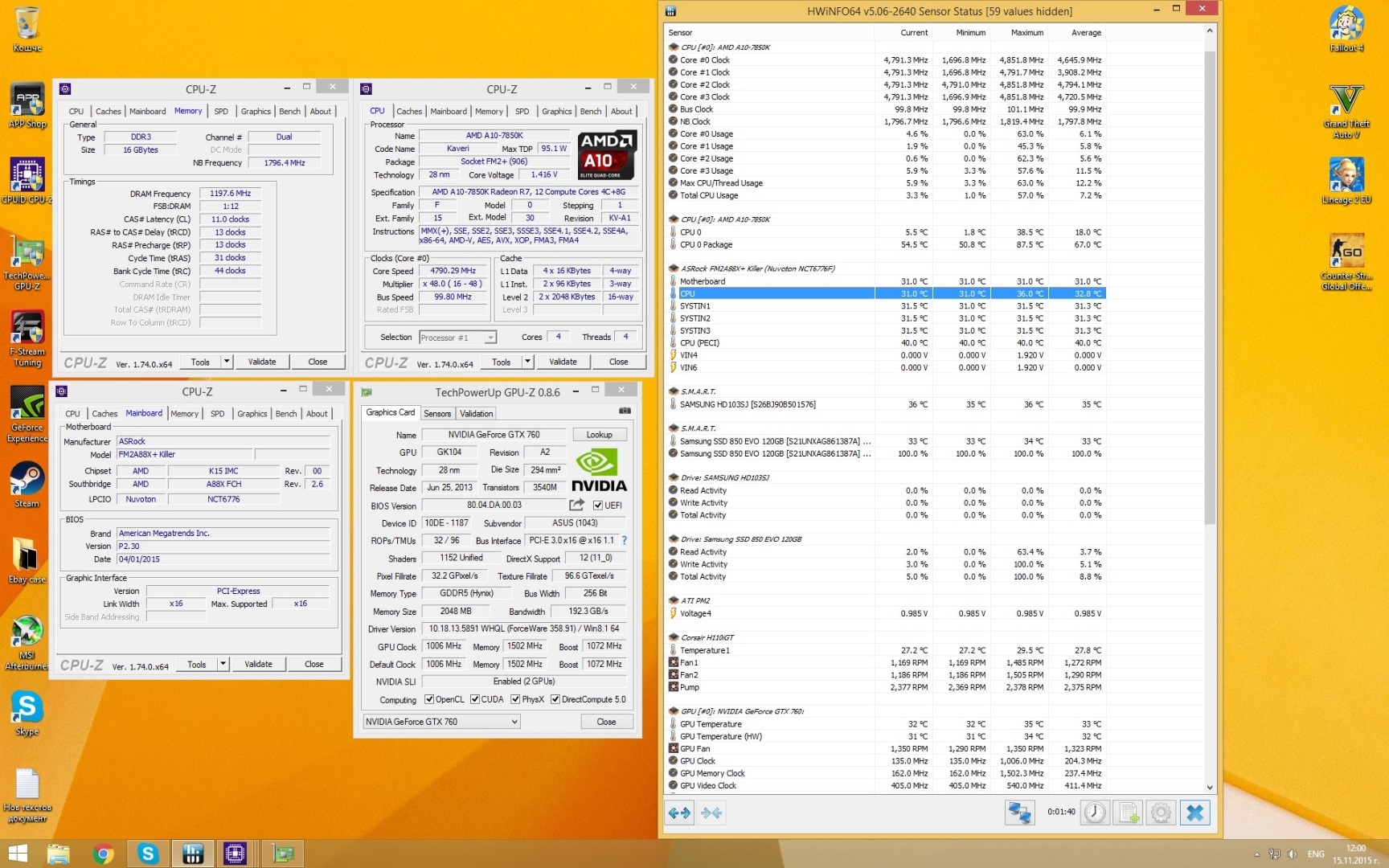Select the Ebay case folder icon

(27, 561)
